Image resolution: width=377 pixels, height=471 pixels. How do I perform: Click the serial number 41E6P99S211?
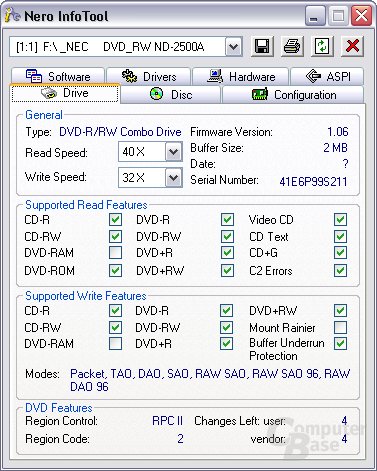(x=313, y=182)
